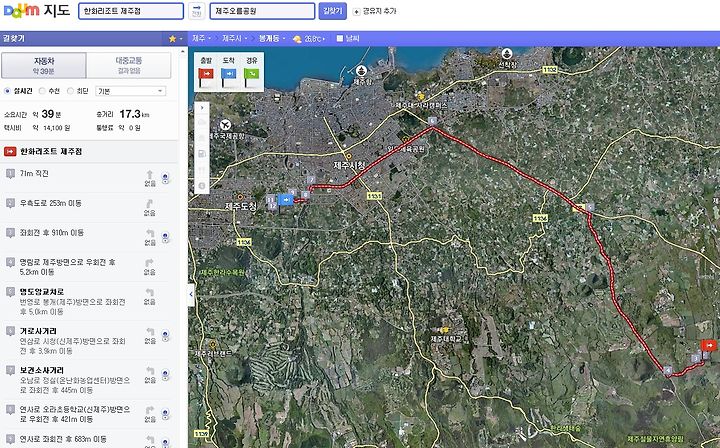Open the 26.8°C weather dropdown
The image size is (720, 448).
click(309, 39)
